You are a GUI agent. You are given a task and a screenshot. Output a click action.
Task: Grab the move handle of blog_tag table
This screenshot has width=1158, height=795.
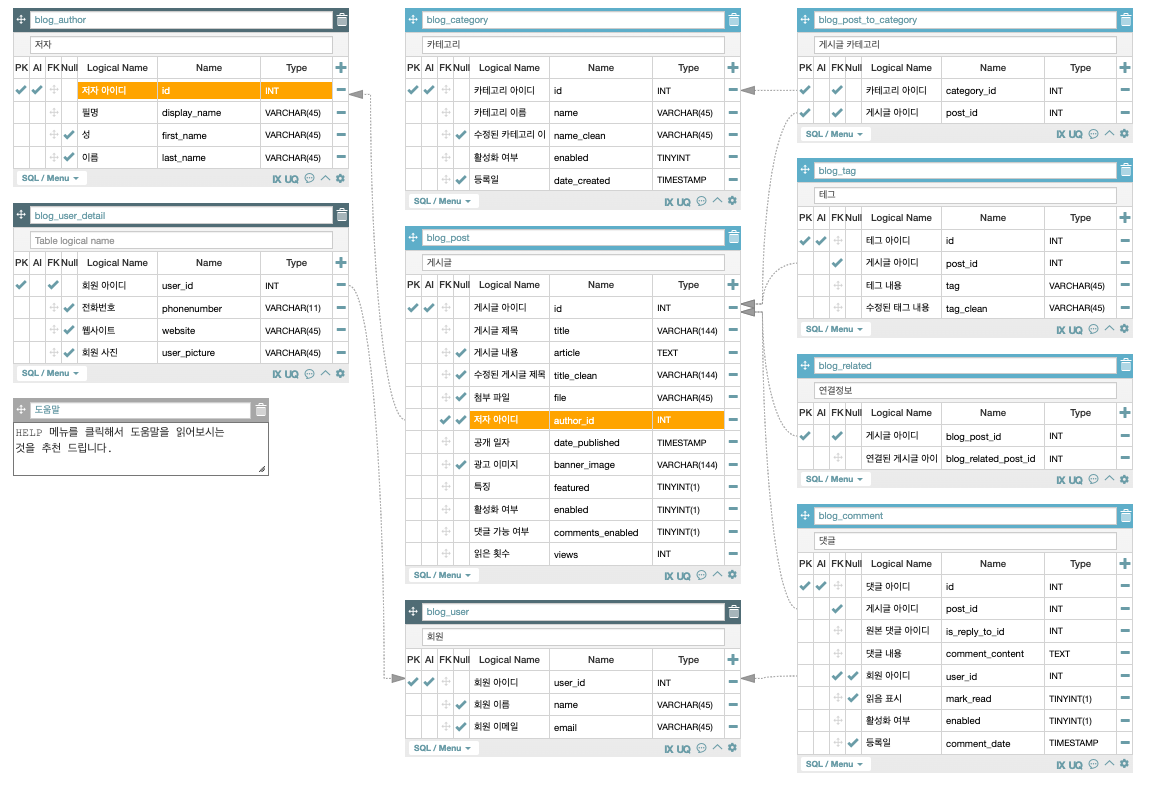coord(806,171)
